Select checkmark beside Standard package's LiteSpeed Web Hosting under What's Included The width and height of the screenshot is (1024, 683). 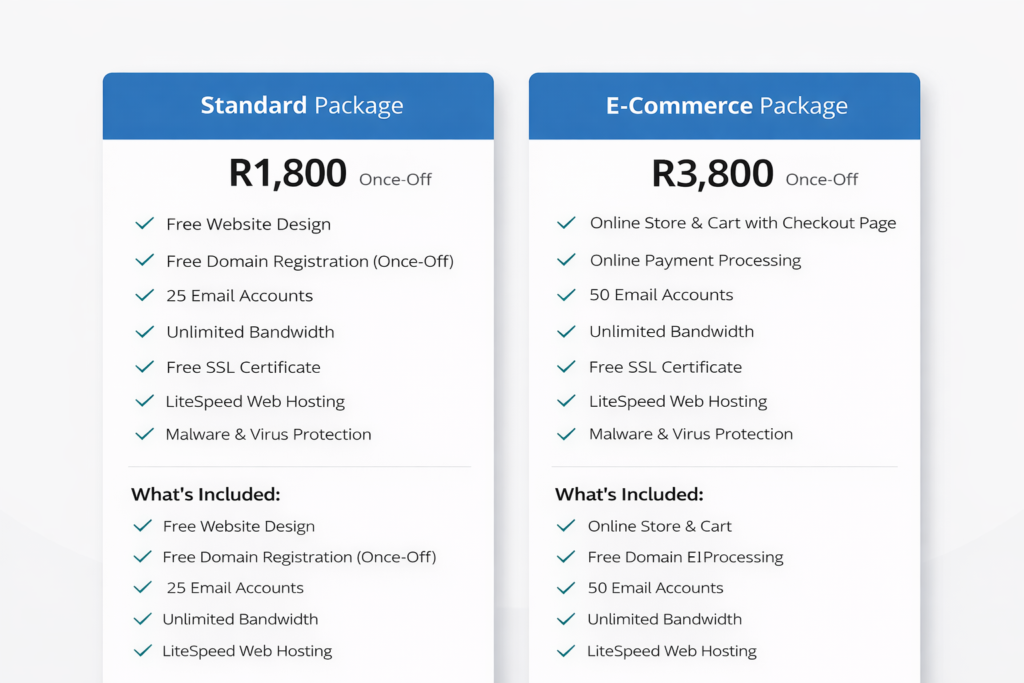142,651
